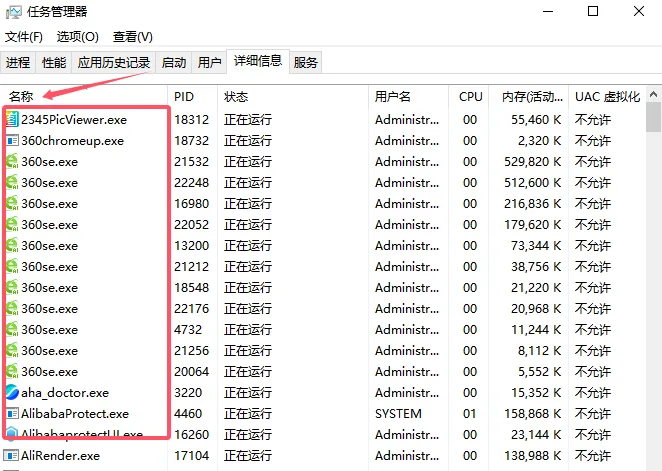Click the 2345PicViewer.exe process icon
Viewport: 662px width, 471px height.
[12, 119]
